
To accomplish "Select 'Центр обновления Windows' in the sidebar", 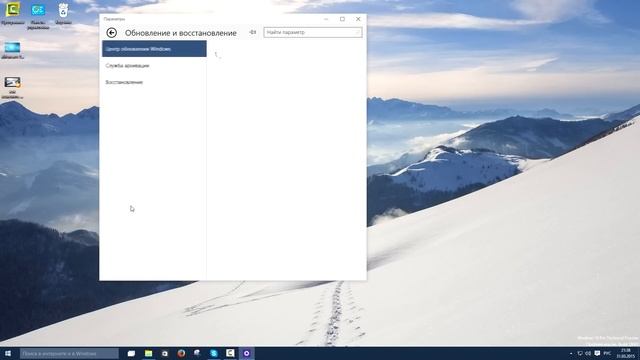I will 154,49.
